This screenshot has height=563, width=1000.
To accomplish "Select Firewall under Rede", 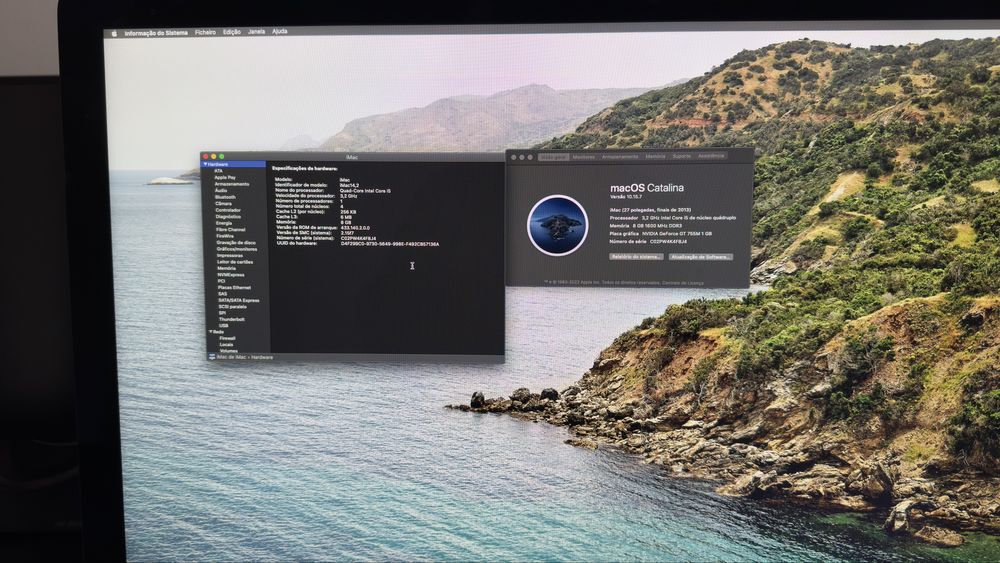I will [227, 339].
